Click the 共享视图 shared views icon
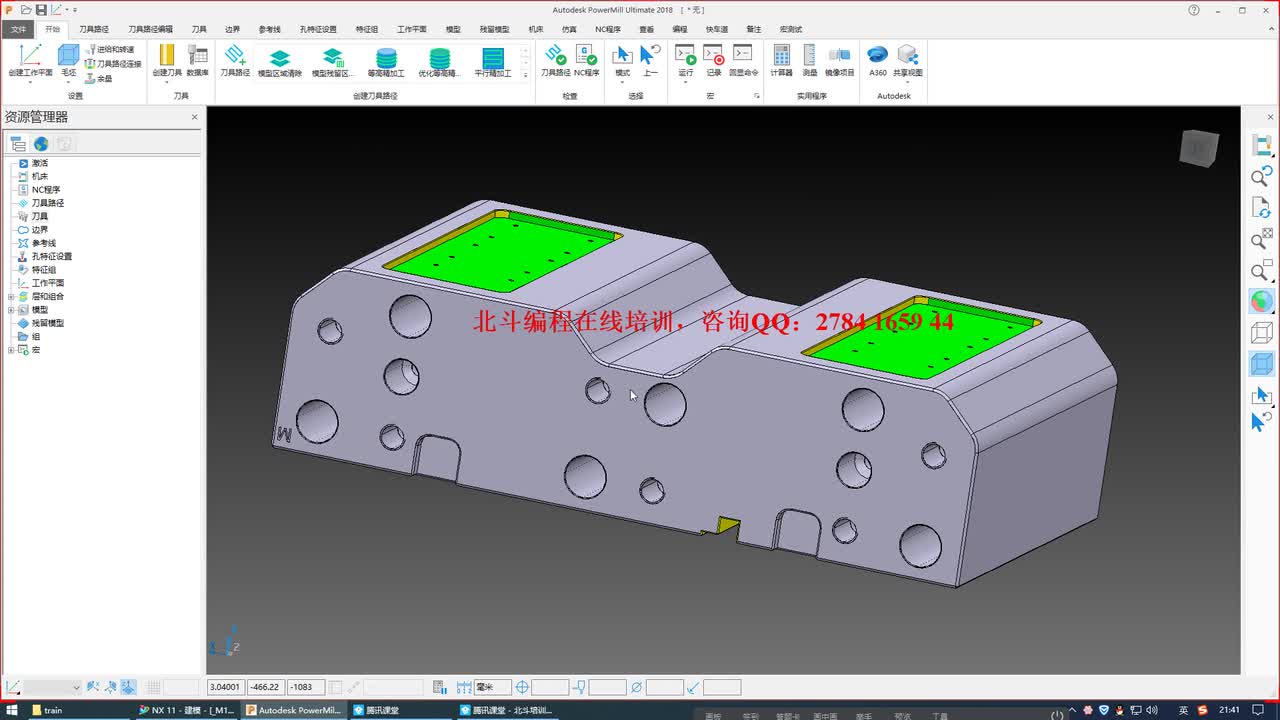 [x=908, y=56]
